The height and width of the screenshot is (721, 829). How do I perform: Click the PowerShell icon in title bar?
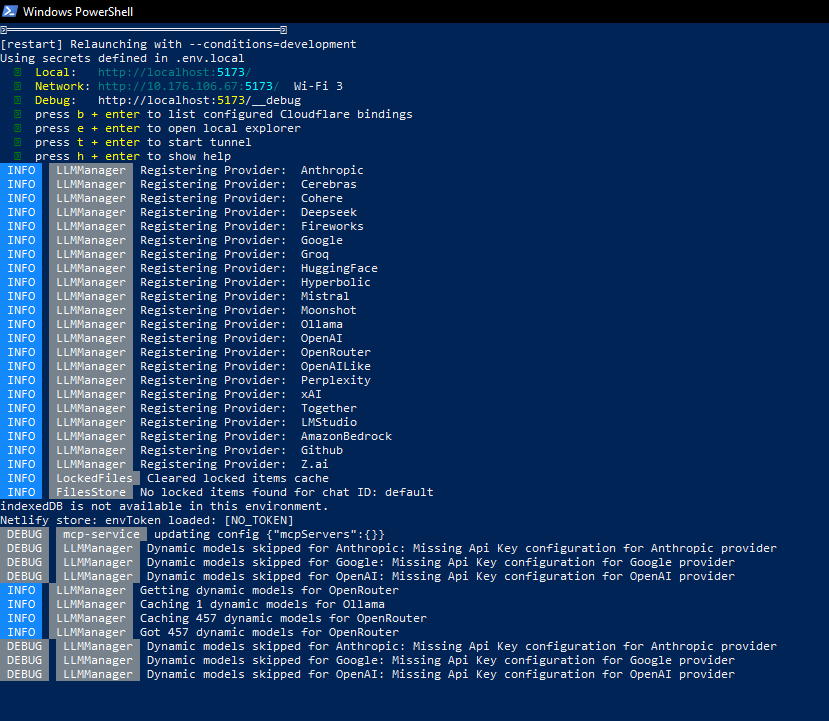(10, 11)
